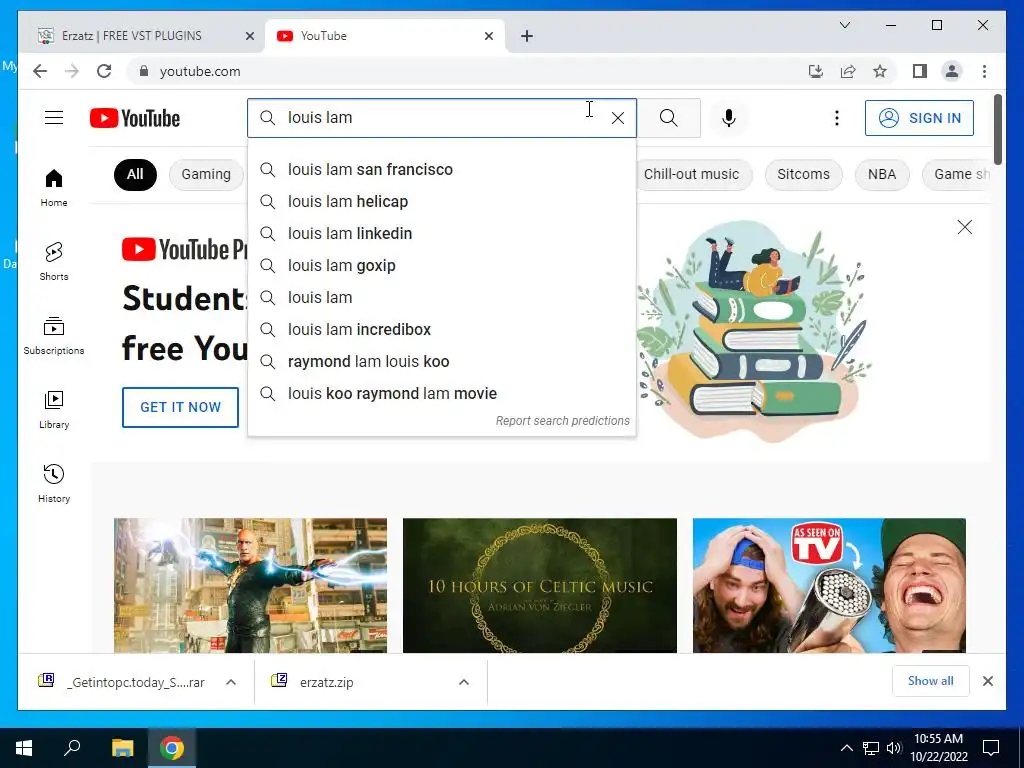The width and height of the screenshot is (1024, 768).
Task: Open the superhero lightning video thumbnail
Action: (x=250, y=585)
